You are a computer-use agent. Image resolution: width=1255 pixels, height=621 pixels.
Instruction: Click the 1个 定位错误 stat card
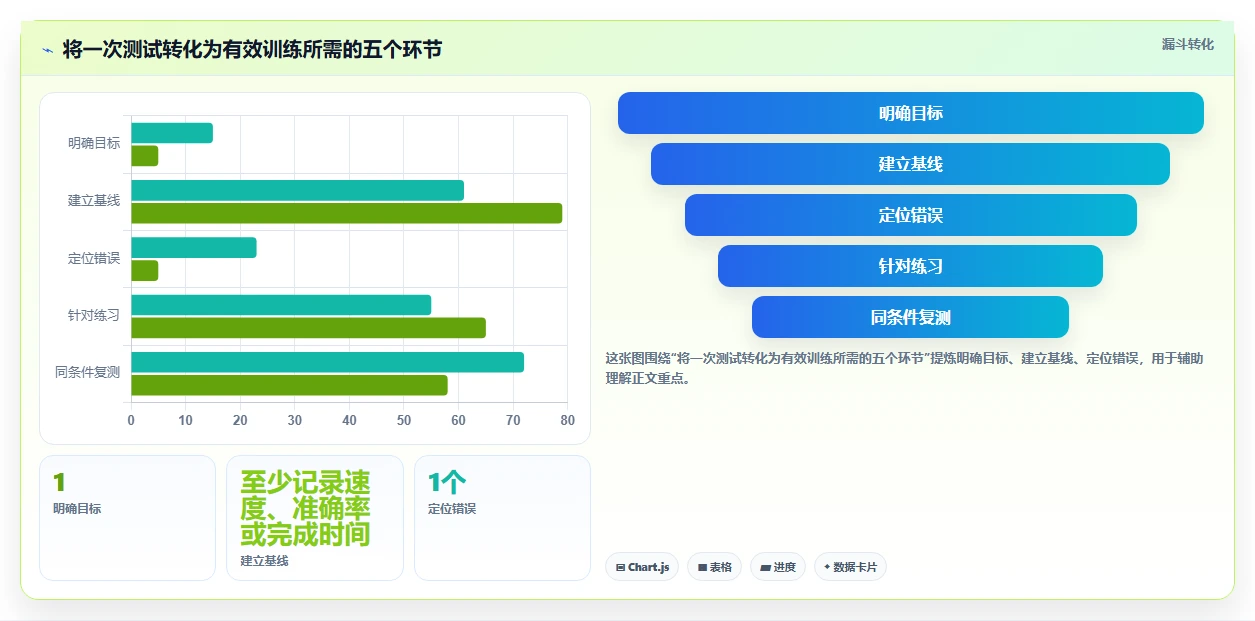pos(502,518)
